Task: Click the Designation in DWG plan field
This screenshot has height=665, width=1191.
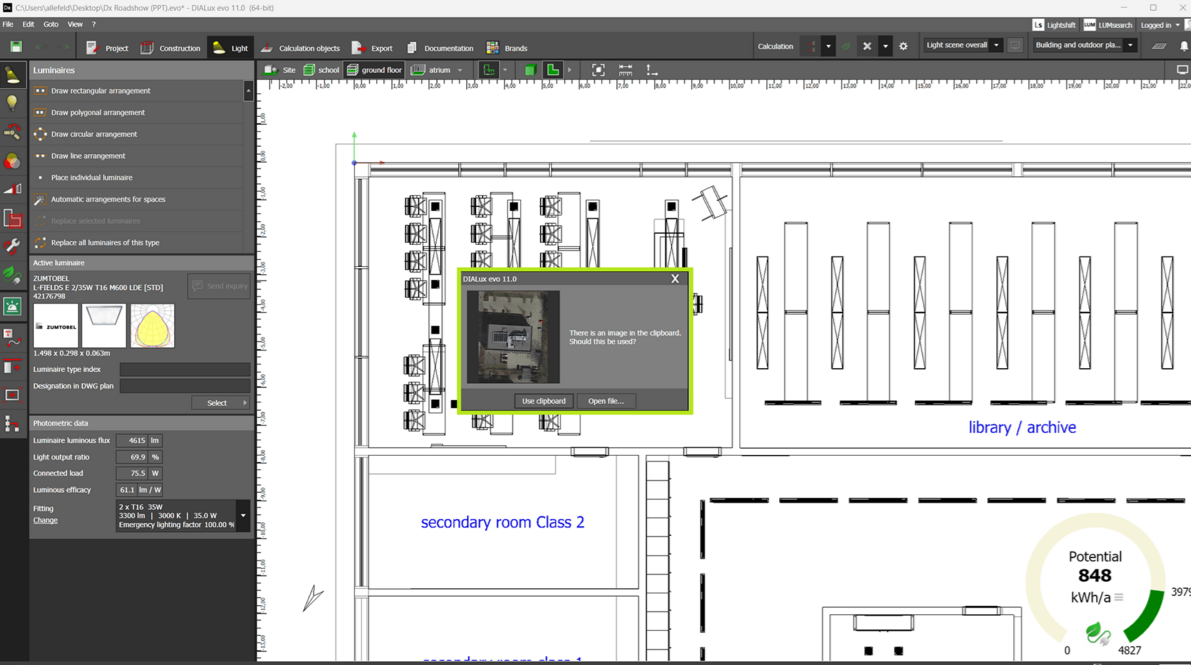Action: point(185,386)
